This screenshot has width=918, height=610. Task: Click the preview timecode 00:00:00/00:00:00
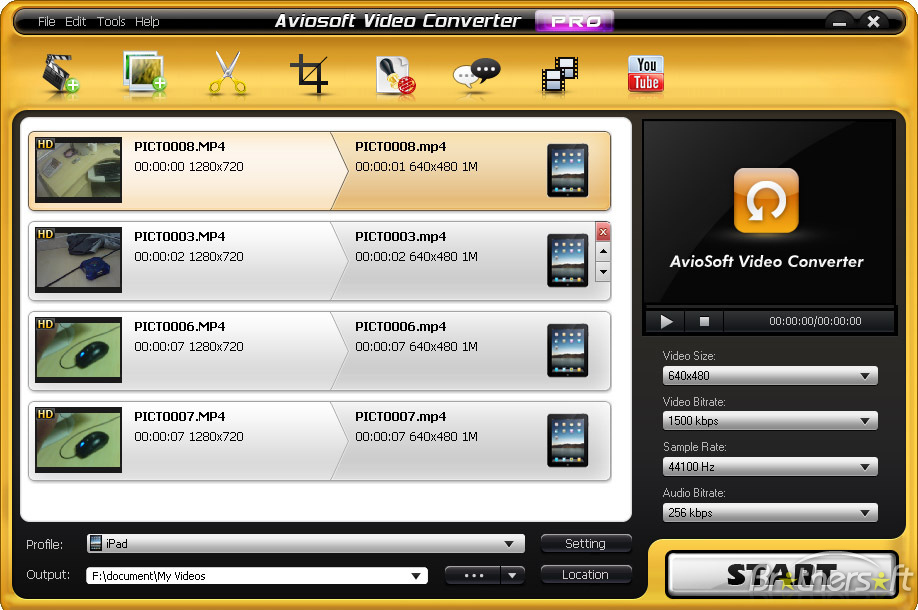815,321
